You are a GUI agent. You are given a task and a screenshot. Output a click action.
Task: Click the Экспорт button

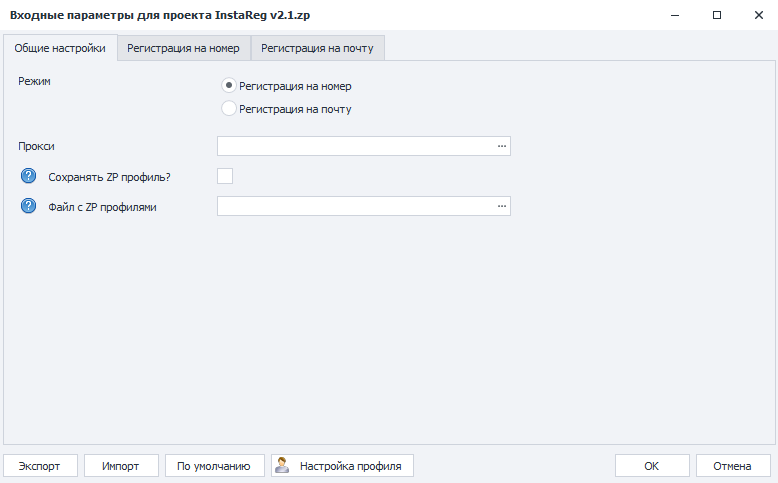pyautogui.click(x=40, y=466)
